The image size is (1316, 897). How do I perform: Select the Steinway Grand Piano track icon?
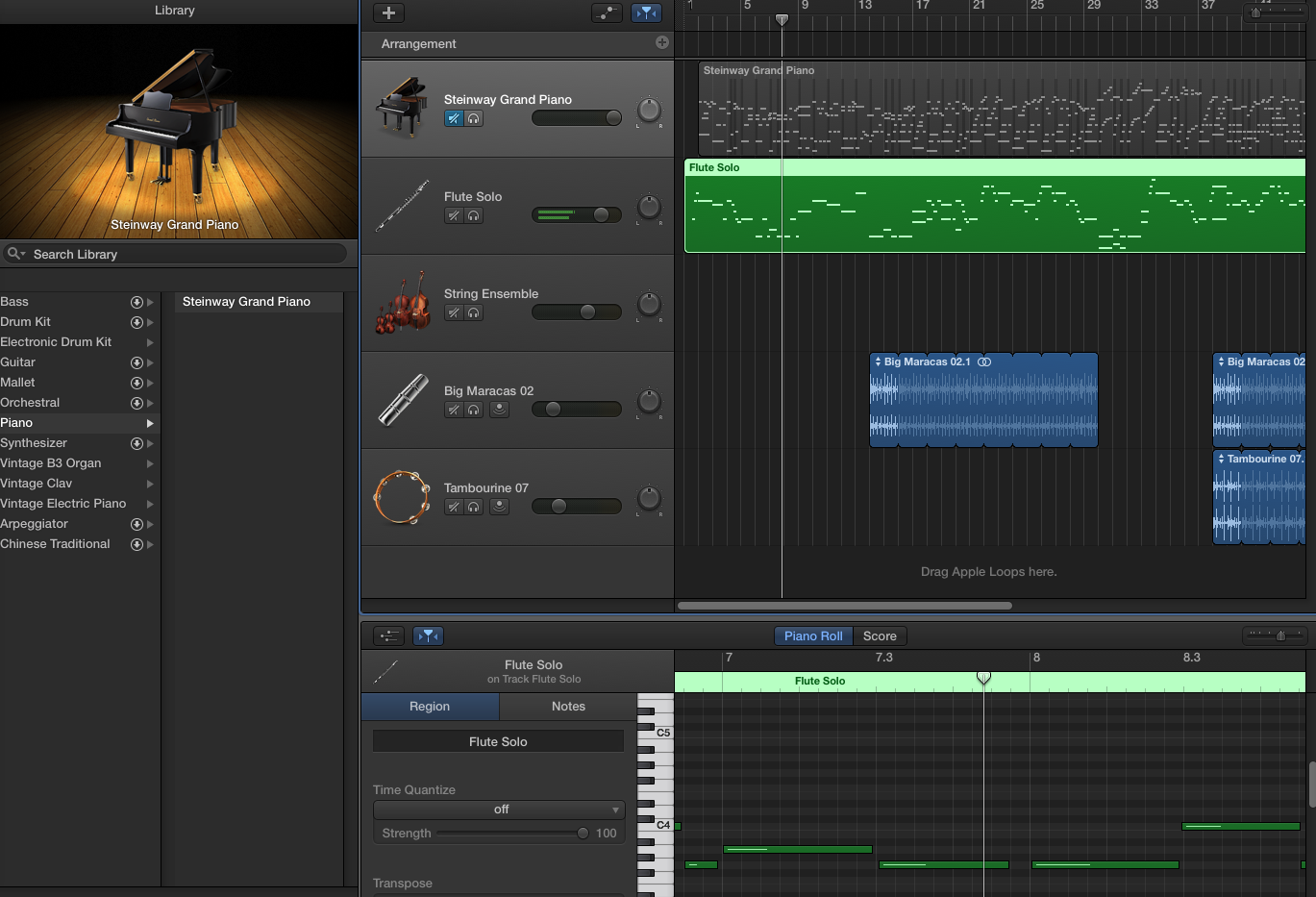pos(401,108)
